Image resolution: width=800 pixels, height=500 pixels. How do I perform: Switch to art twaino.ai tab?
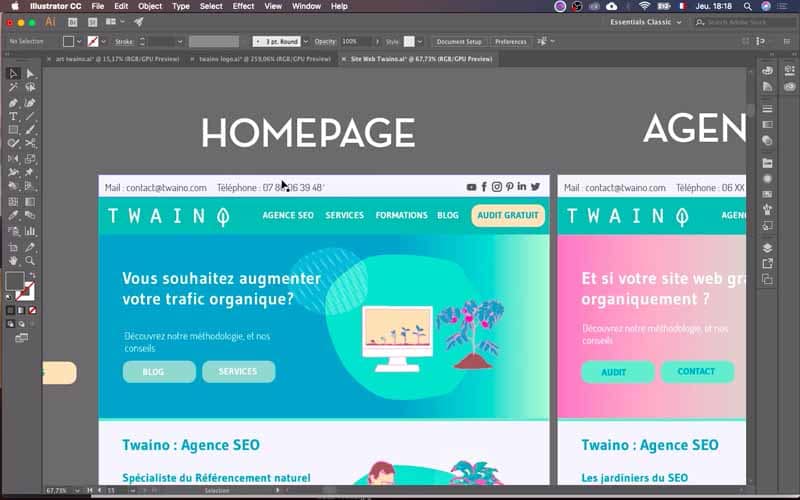coord(117,59)
